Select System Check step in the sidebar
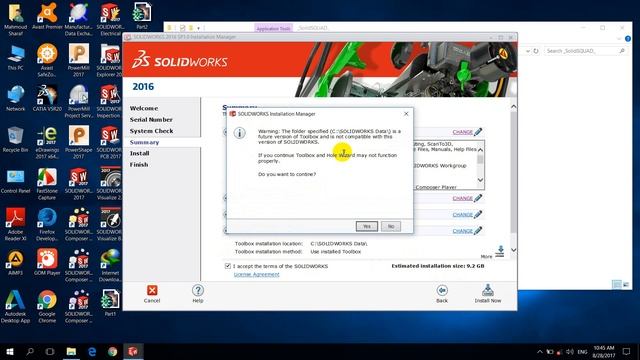 151,131
